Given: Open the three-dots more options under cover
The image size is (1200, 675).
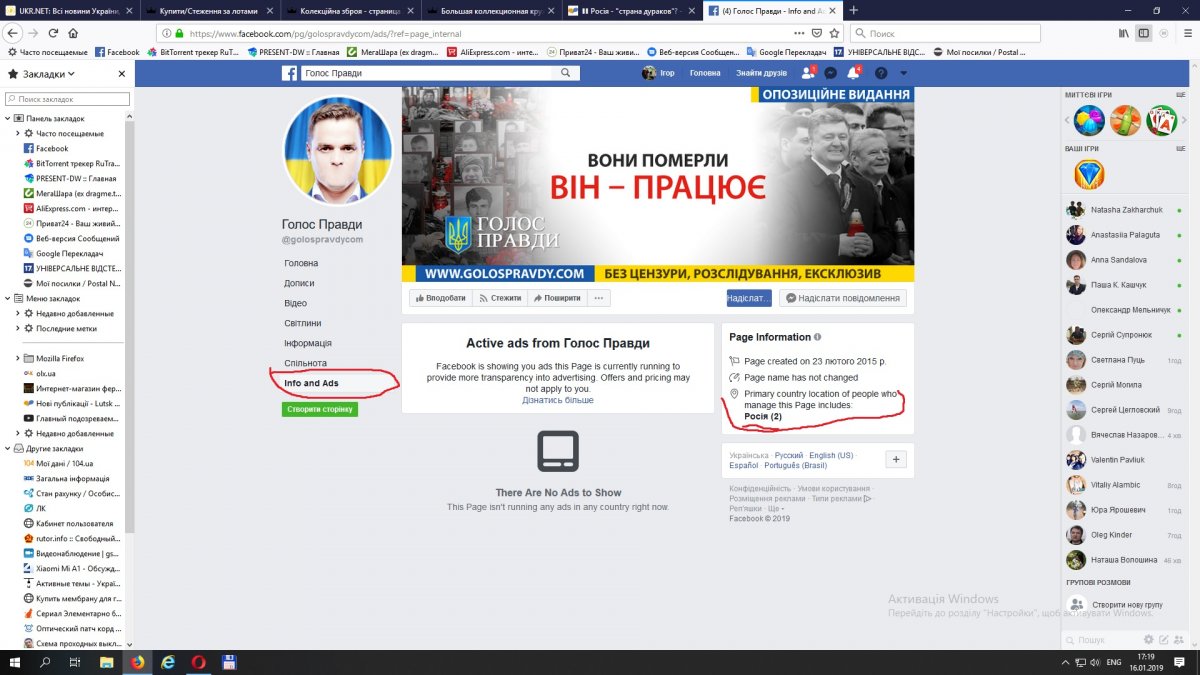Looking at the screenshot, I should pyautogui.click(x=599, y=298).
